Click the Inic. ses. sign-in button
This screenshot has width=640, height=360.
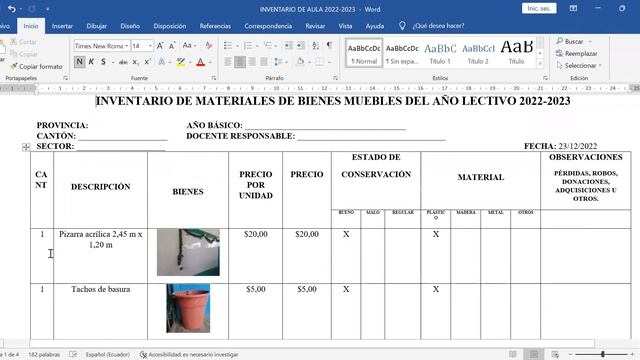[539, 9]
